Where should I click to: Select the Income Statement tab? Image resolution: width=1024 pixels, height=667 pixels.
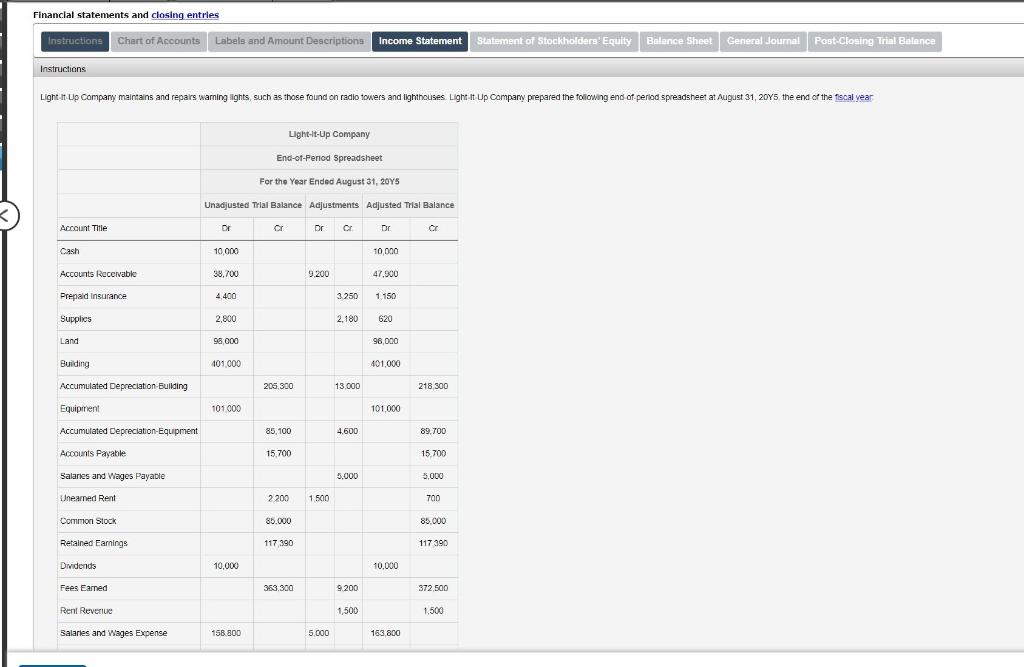(420, 41)
